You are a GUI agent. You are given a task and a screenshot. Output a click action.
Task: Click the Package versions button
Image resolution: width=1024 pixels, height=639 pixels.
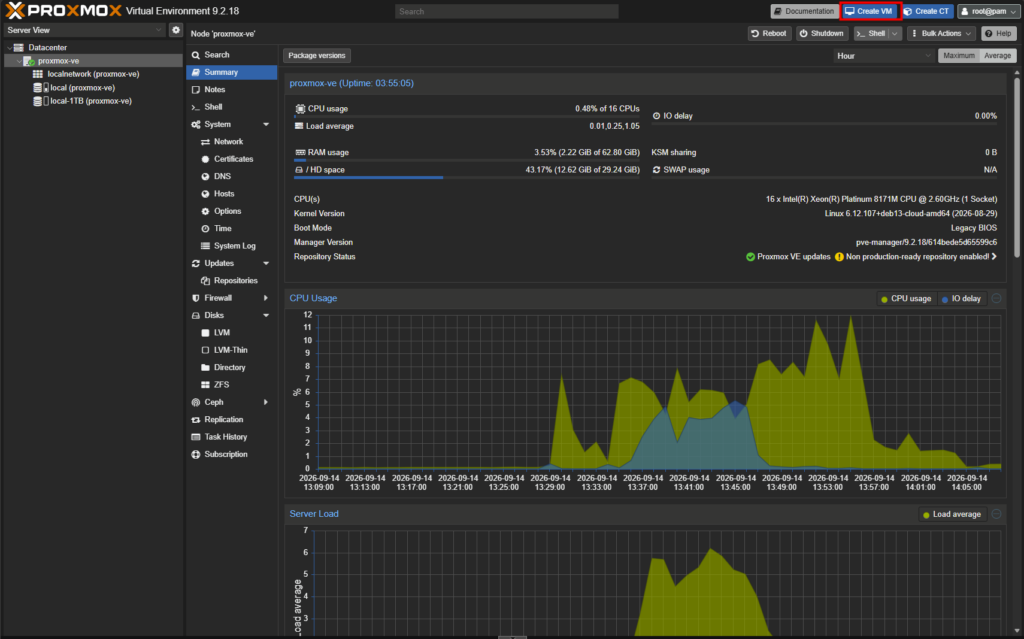click(317, 56)
